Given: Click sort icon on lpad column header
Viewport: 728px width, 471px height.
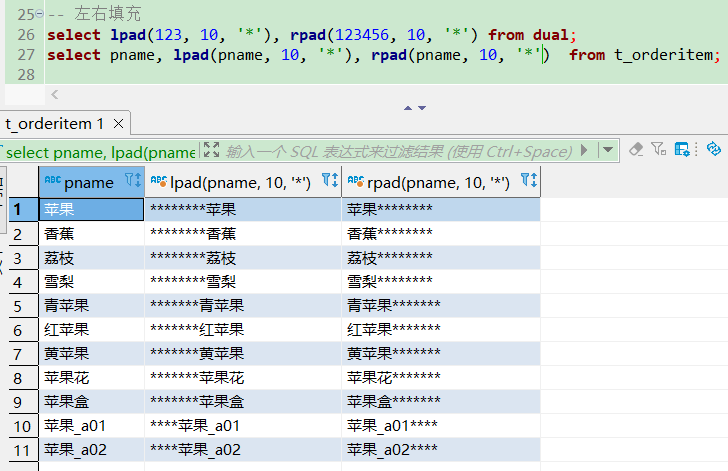Looking at the screenshot, I should [330, 180].
